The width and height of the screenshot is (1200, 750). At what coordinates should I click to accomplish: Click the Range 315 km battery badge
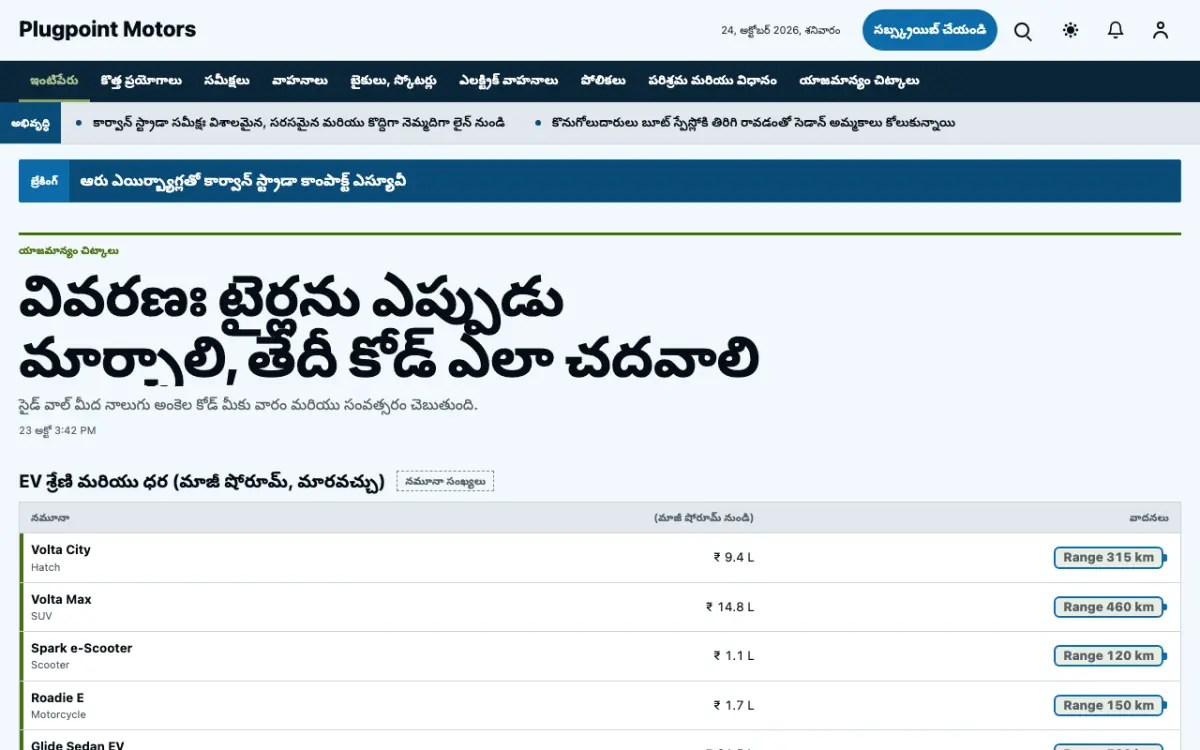[1109, 557]
